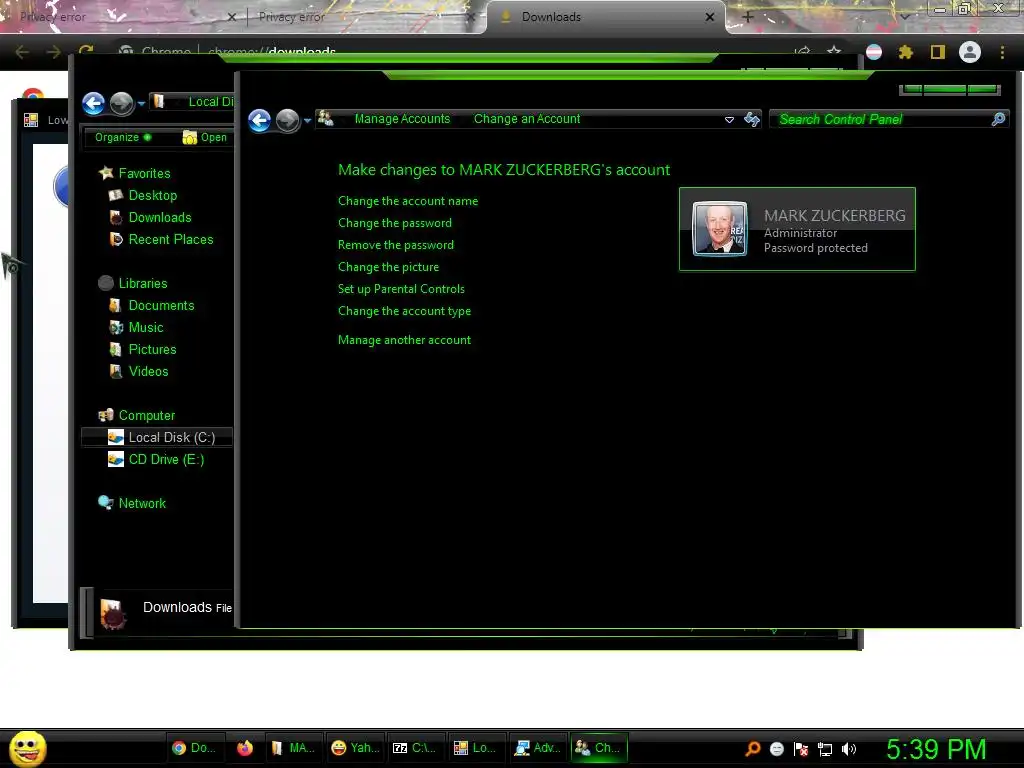Select Downloads in Explorer Favorites
The width and height of the screenshot is (1024, 768).
[x=159, y=217]
